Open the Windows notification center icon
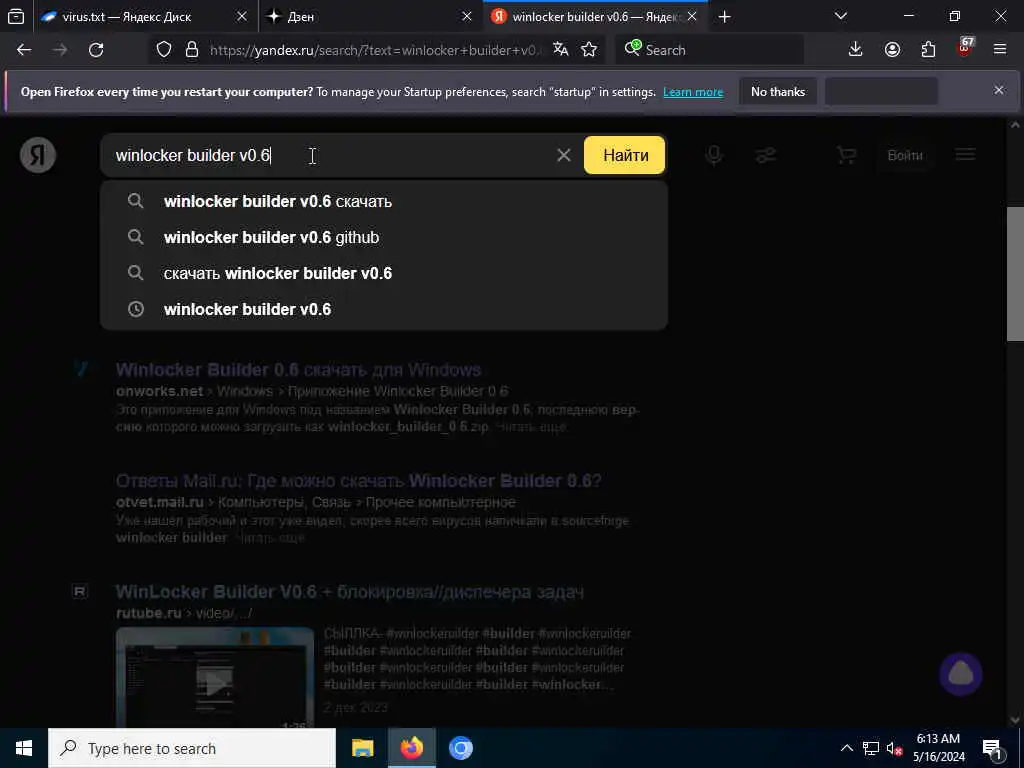The width and height of the screenshot is (1024, 768). [991, 748]
